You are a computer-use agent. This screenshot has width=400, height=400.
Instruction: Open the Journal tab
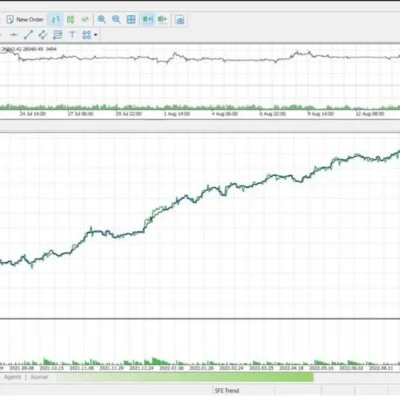39,377
